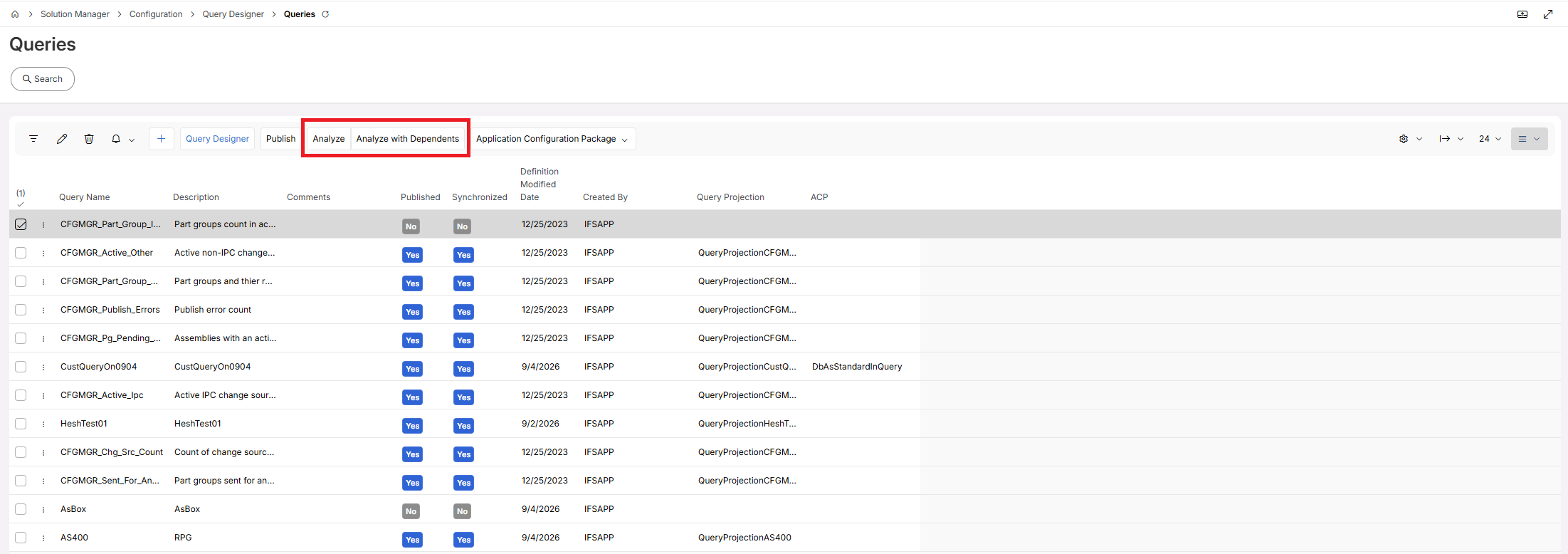Open the bell icon dropdown arrow
1568x554 pixels.
click(x=132, y=140)
